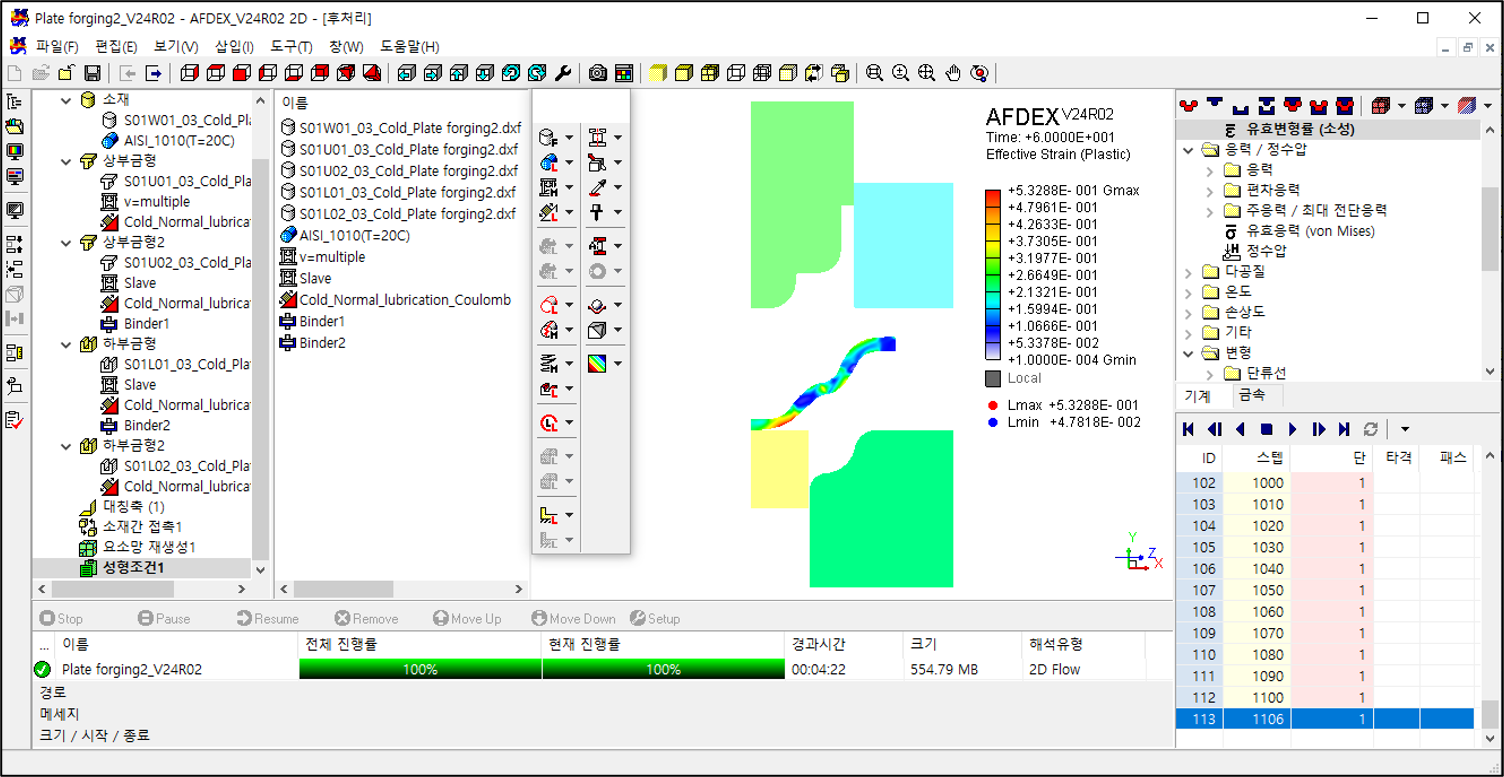Click the clock L icon in palette
This screenshot has width=1504, height=777.
click(x=549, y=423)
